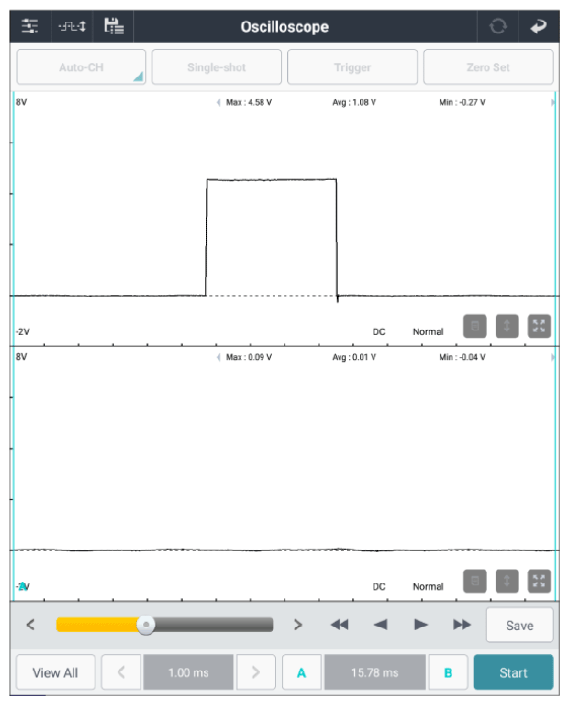Toggle the Single-shot mode button
Image resolution: width=569 pixels, height=705 pixels.
click(x=217, y=67)
